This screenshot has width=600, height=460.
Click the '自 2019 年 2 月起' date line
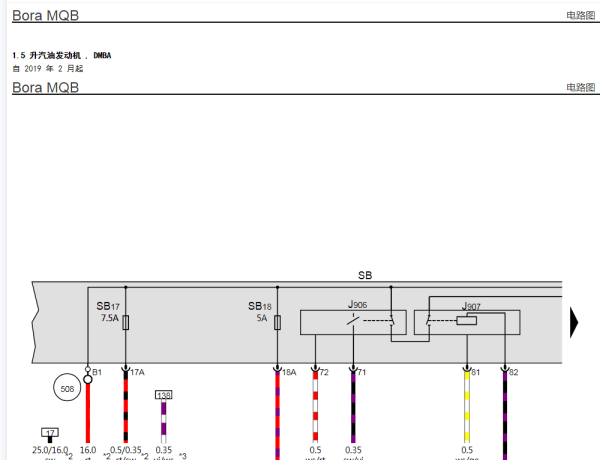[48, 69]
